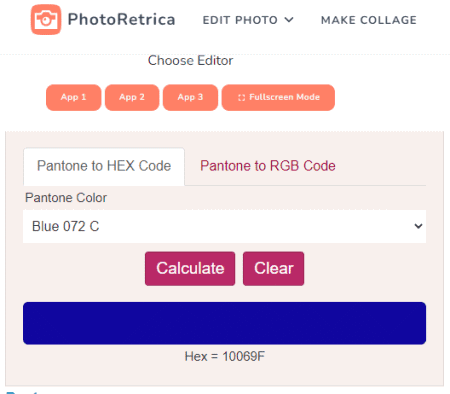The image size is (450, 394).
Task: Choose the App 1 editor button
Action: tap(73, 97)
